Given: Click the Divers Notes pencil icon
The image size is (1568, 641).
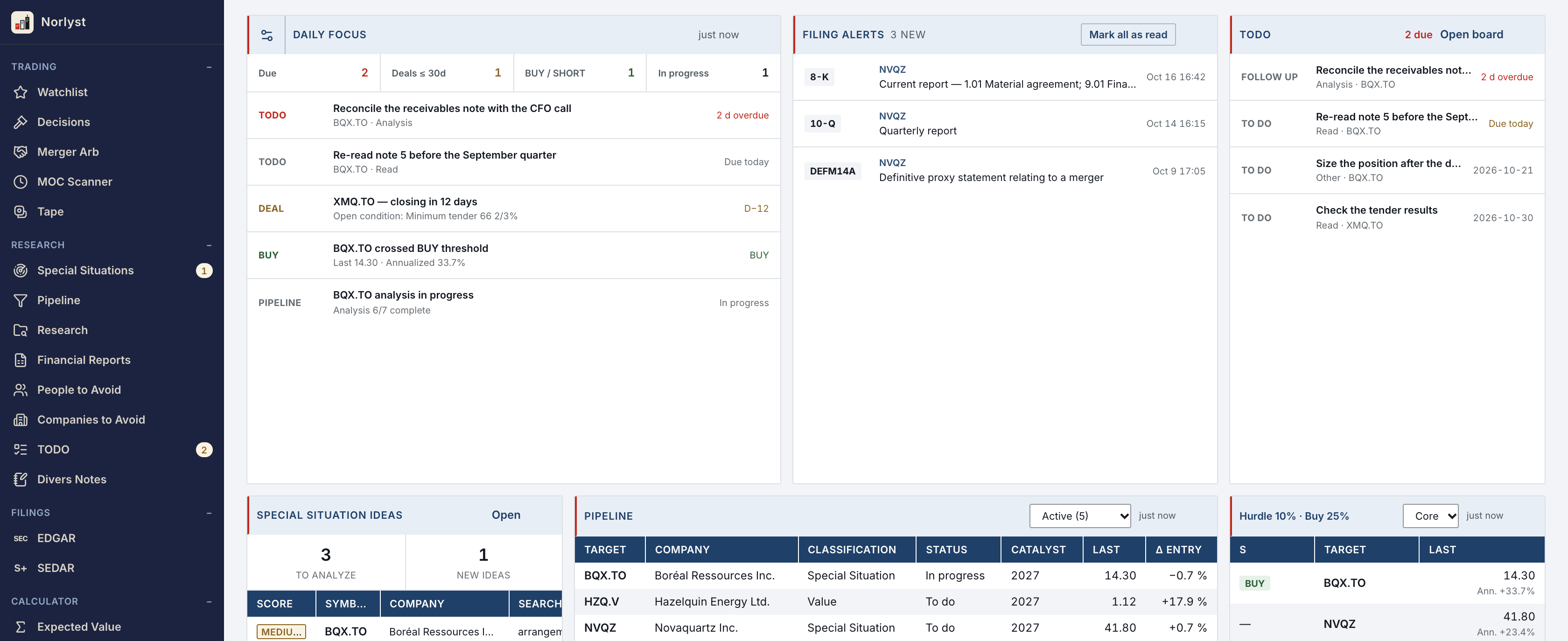Looking at the screenshot, I should [21, 480].
